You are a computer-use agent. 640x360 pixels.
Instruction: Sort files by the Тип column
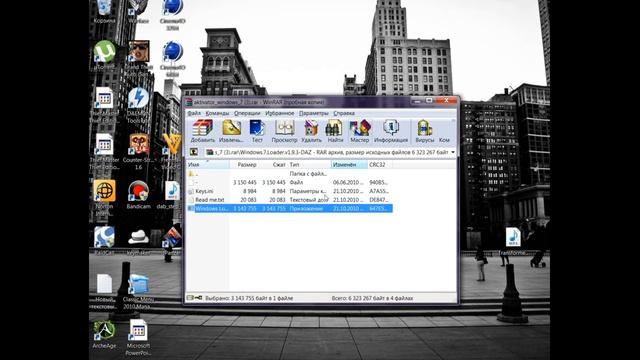click(309, 164)
